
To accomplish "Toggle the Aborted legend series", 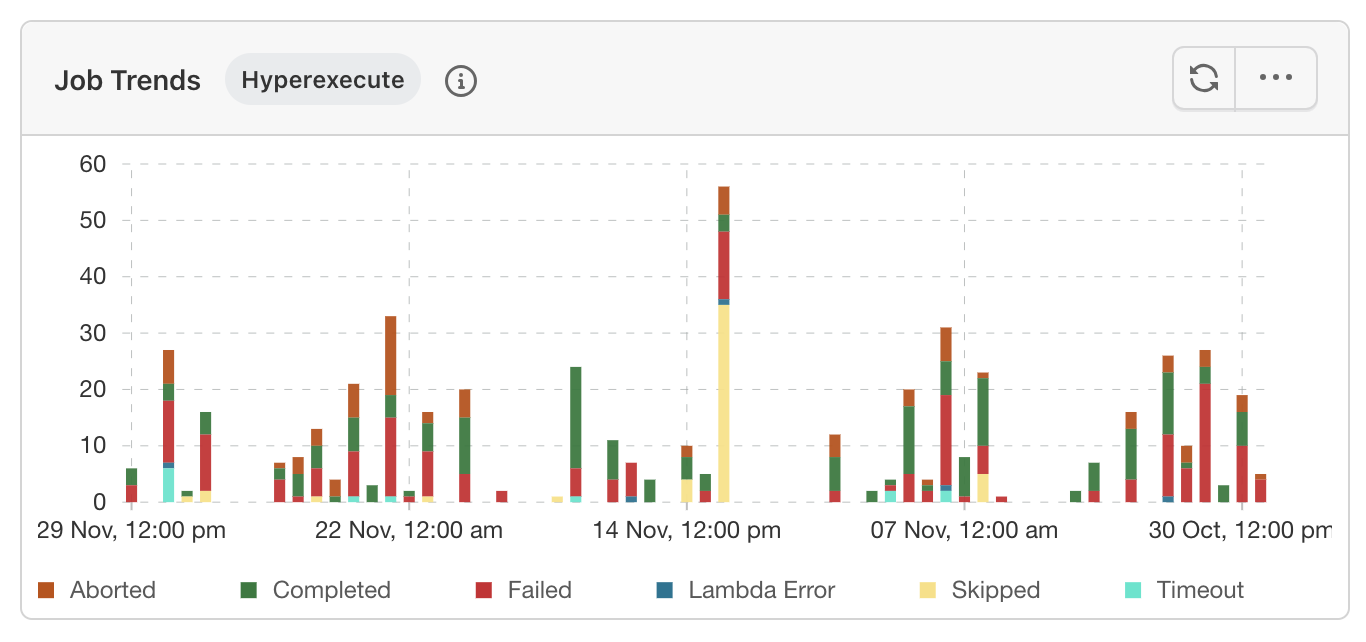I will 112,590.
